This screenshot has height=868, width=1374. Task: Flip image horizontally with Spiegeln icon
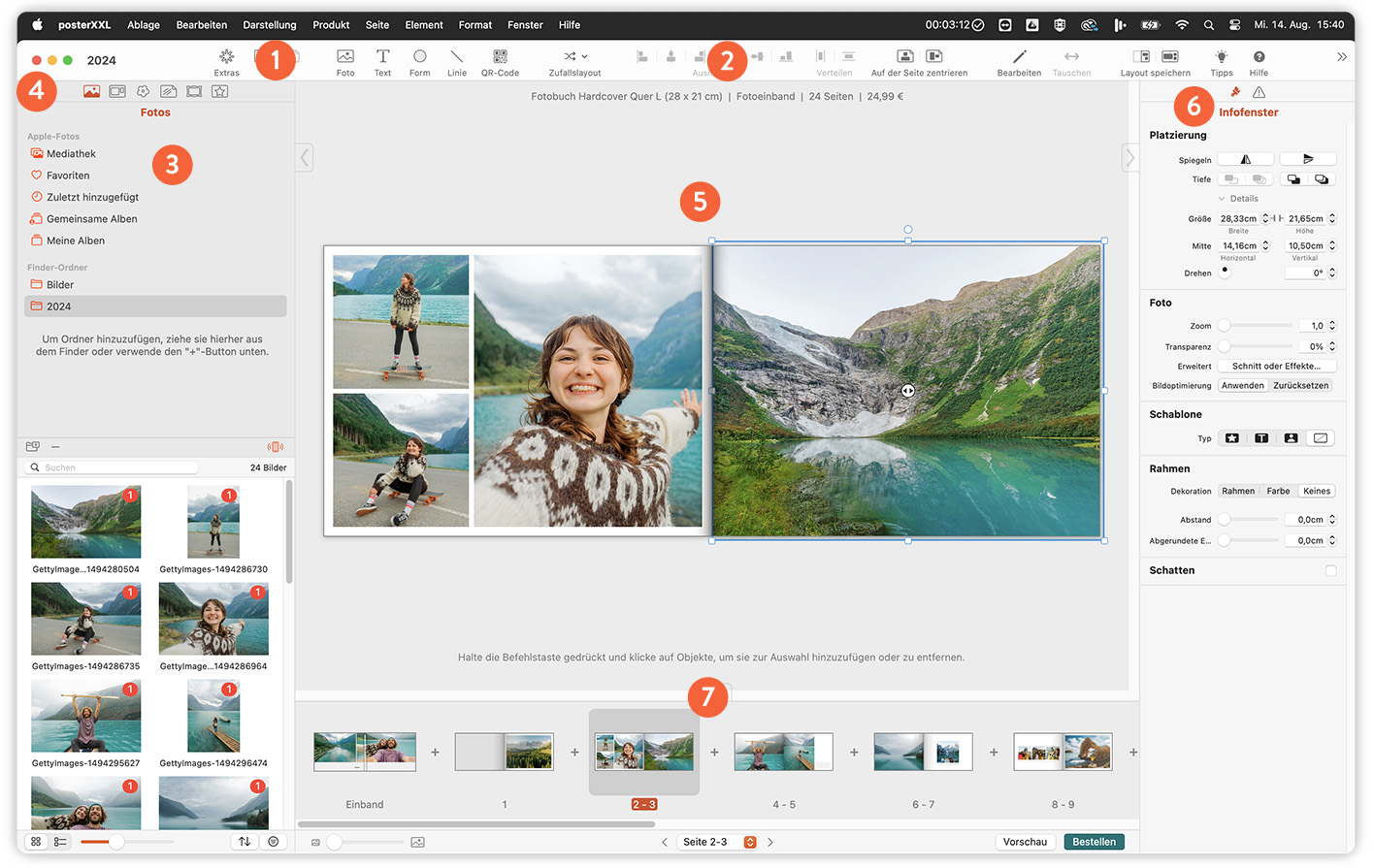click(x=1246, y=160)
